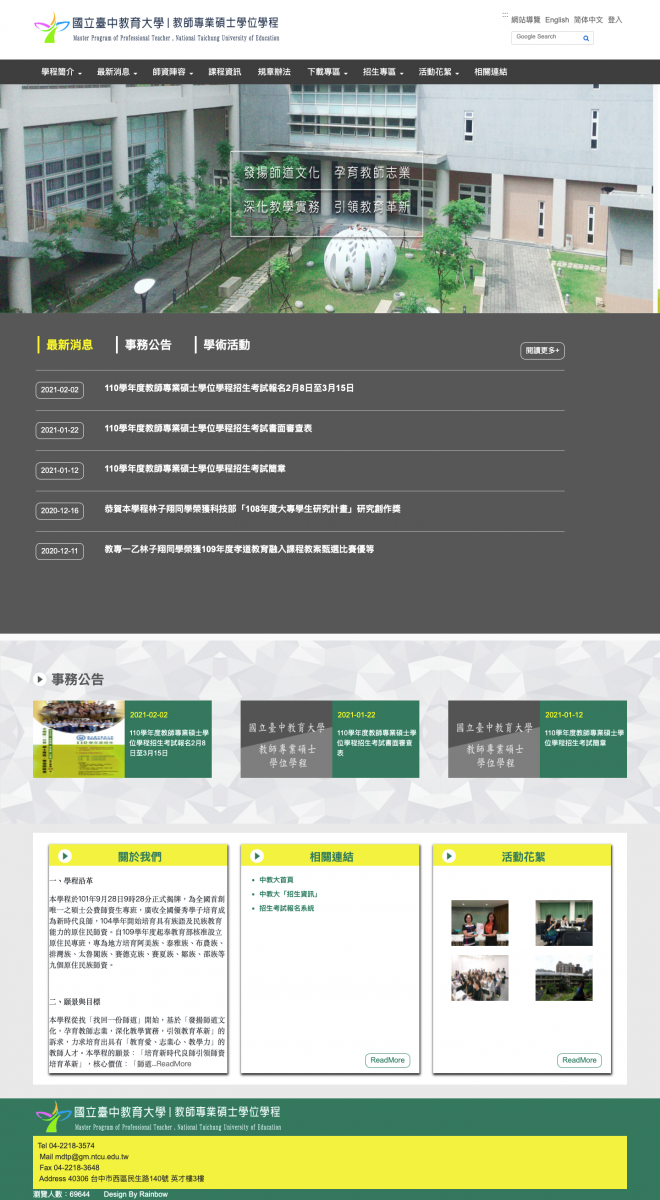Click the play icon beside 活動花絮 panel
Screen dimensions: 660x1200
click(x=449, y=856)
